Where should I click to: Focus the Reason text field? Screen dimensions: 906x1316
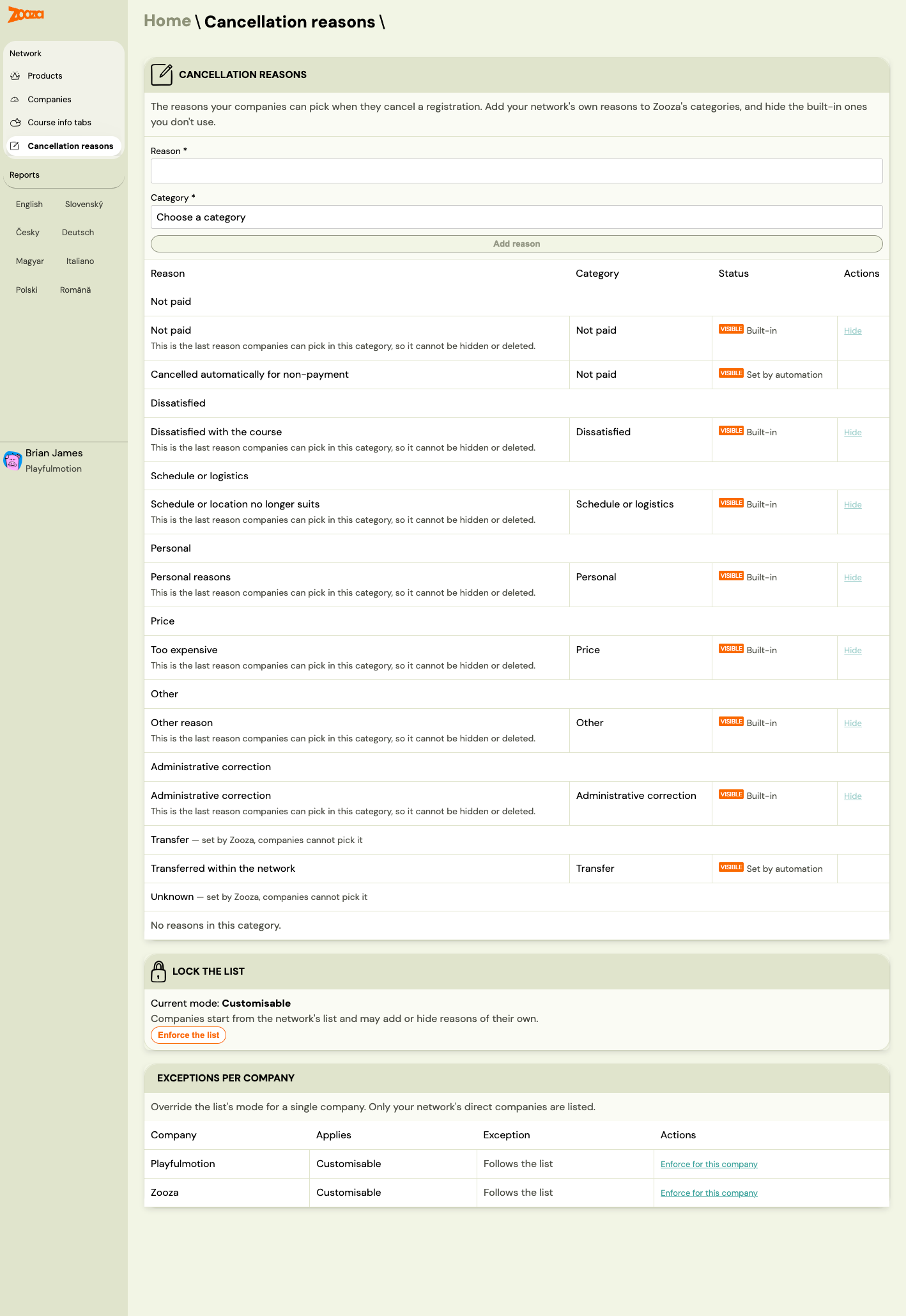(x=516, y=171)
